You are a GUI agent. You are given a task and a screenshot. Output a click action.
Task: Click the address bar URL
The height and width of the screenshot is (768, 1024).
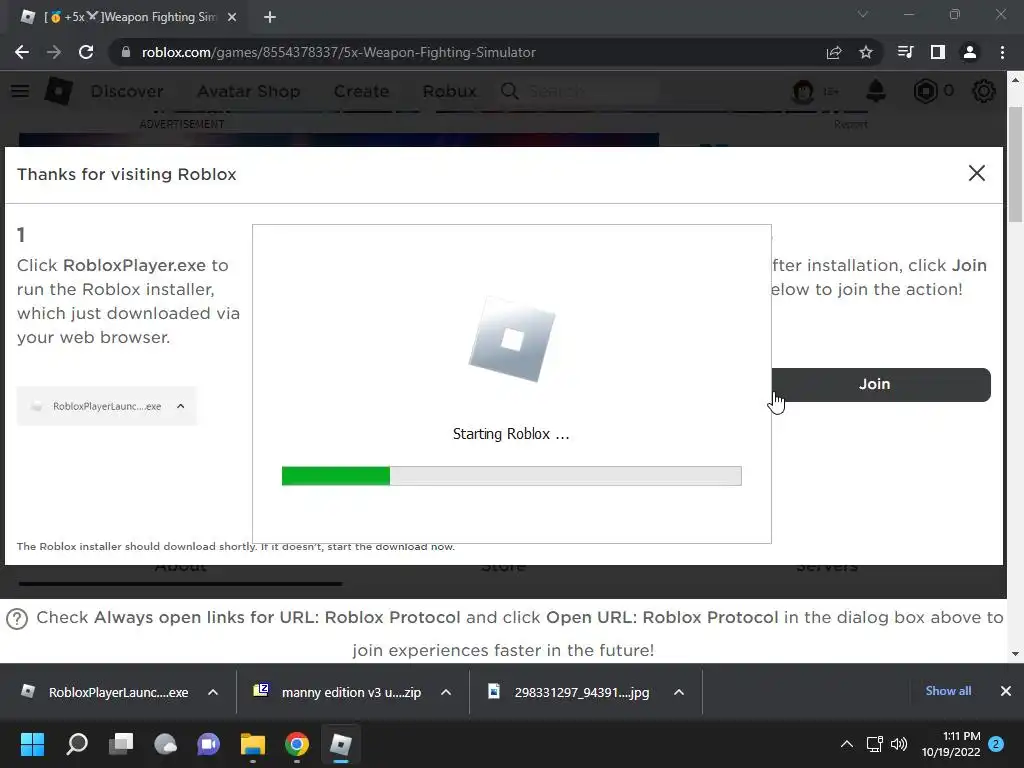click(x=338, y=52)
